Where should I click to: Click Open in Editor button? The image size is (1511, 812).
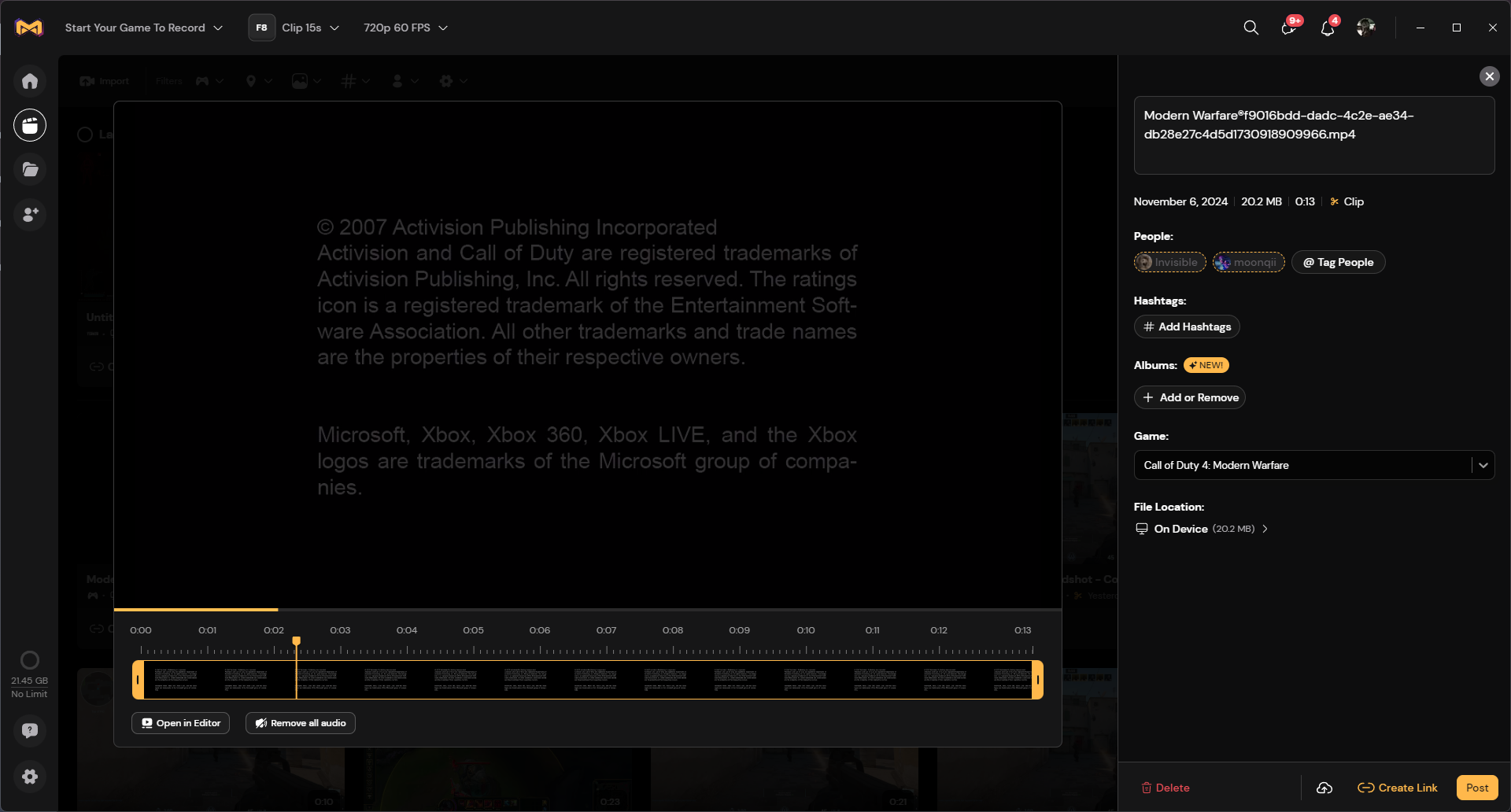(180, 723)
